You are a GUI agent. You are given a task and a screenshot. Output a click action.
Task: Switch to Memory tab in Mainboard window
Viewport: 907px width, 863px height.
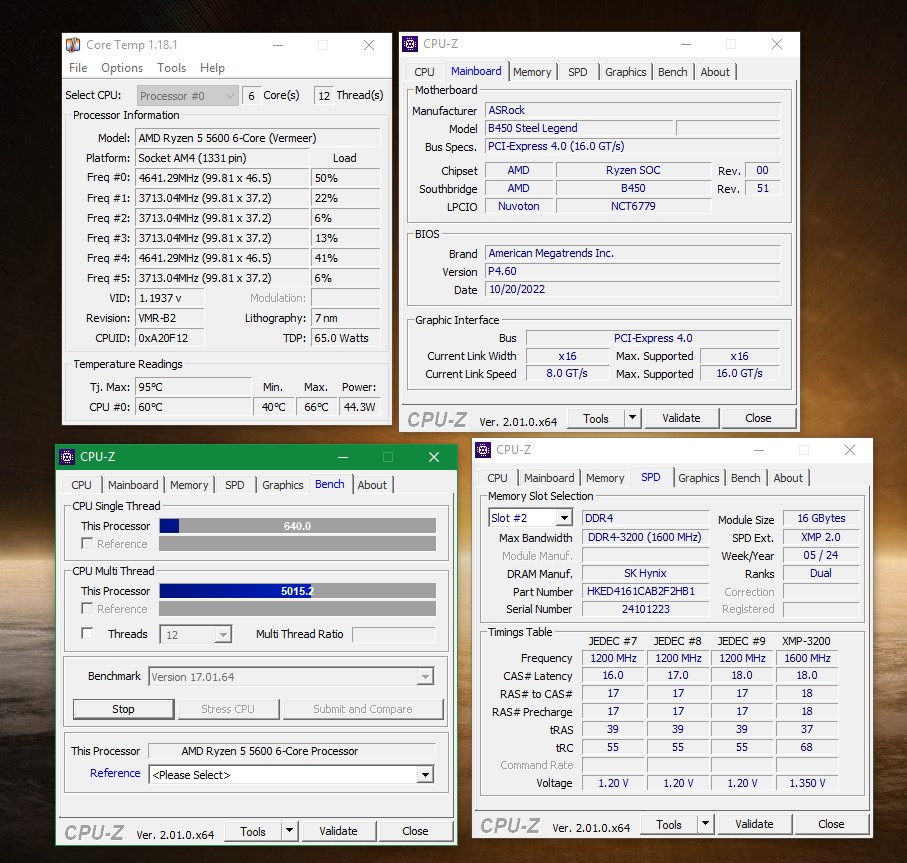(x=532, y=72)
